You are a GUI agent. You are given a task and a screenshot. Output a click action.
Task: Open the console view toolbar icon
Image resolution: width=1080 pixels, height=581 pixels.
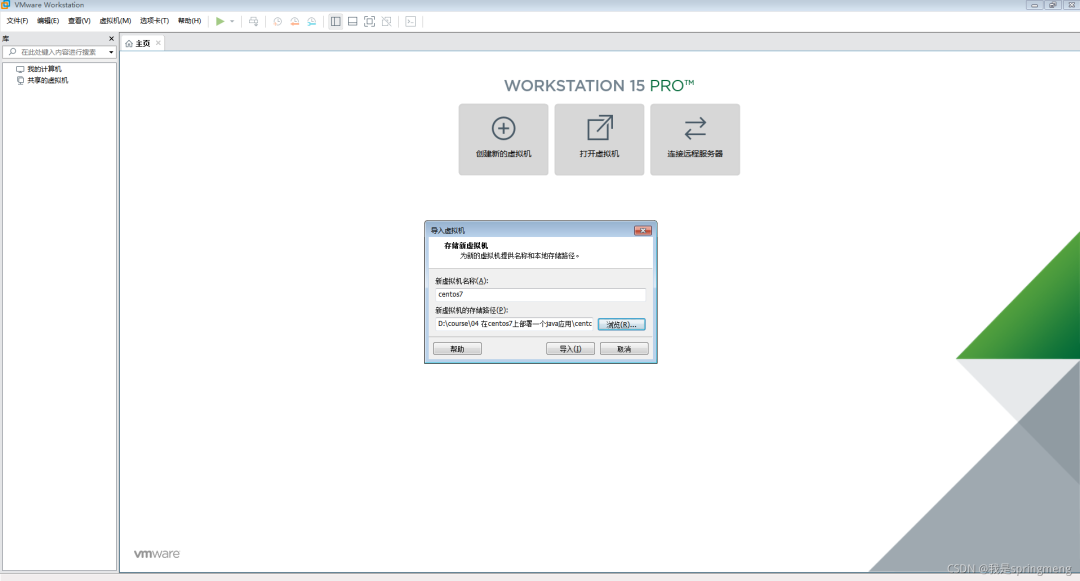click(411, 21)
